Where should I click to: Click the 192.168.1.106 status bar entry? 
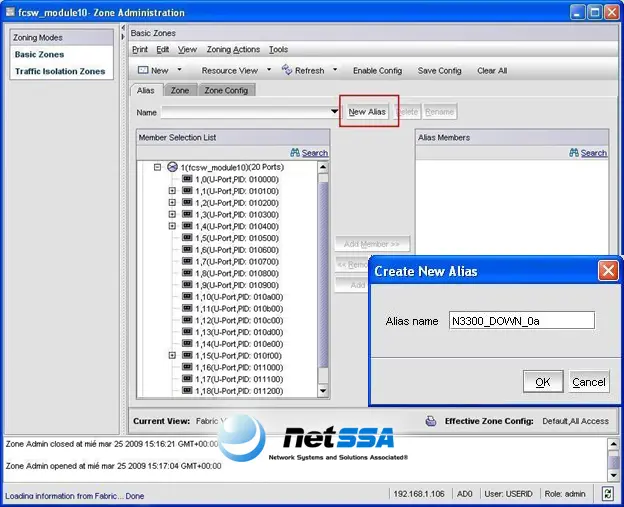tap(419, 494)
